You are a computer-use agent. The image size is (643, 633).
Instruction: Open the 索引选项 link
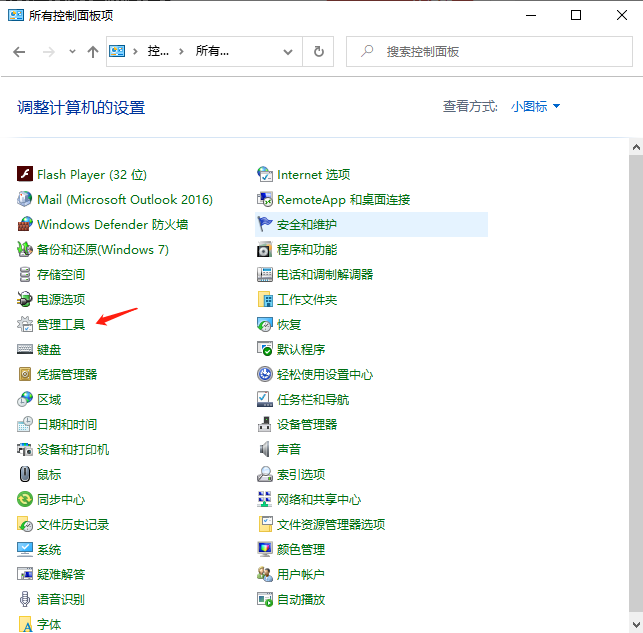(x=301, y=474)
